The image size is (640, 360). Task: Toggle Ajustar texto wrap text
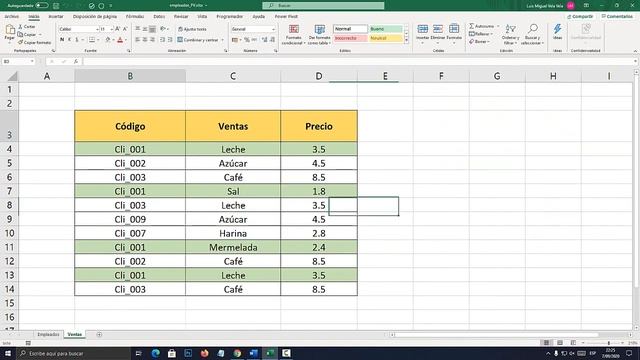tap(192, 29)
